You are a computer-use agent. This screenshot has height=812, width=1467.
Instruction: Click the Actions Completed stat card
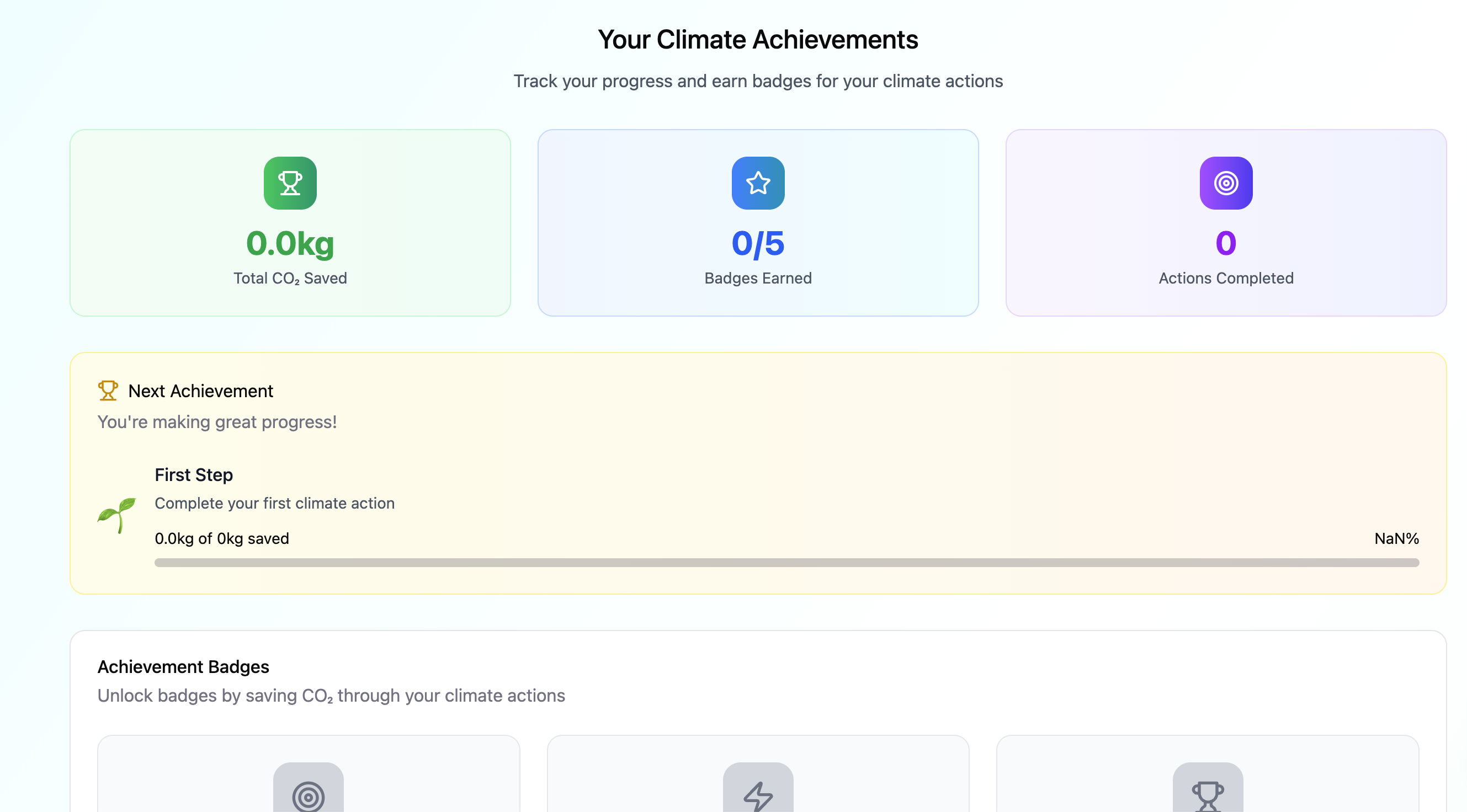1226,223
